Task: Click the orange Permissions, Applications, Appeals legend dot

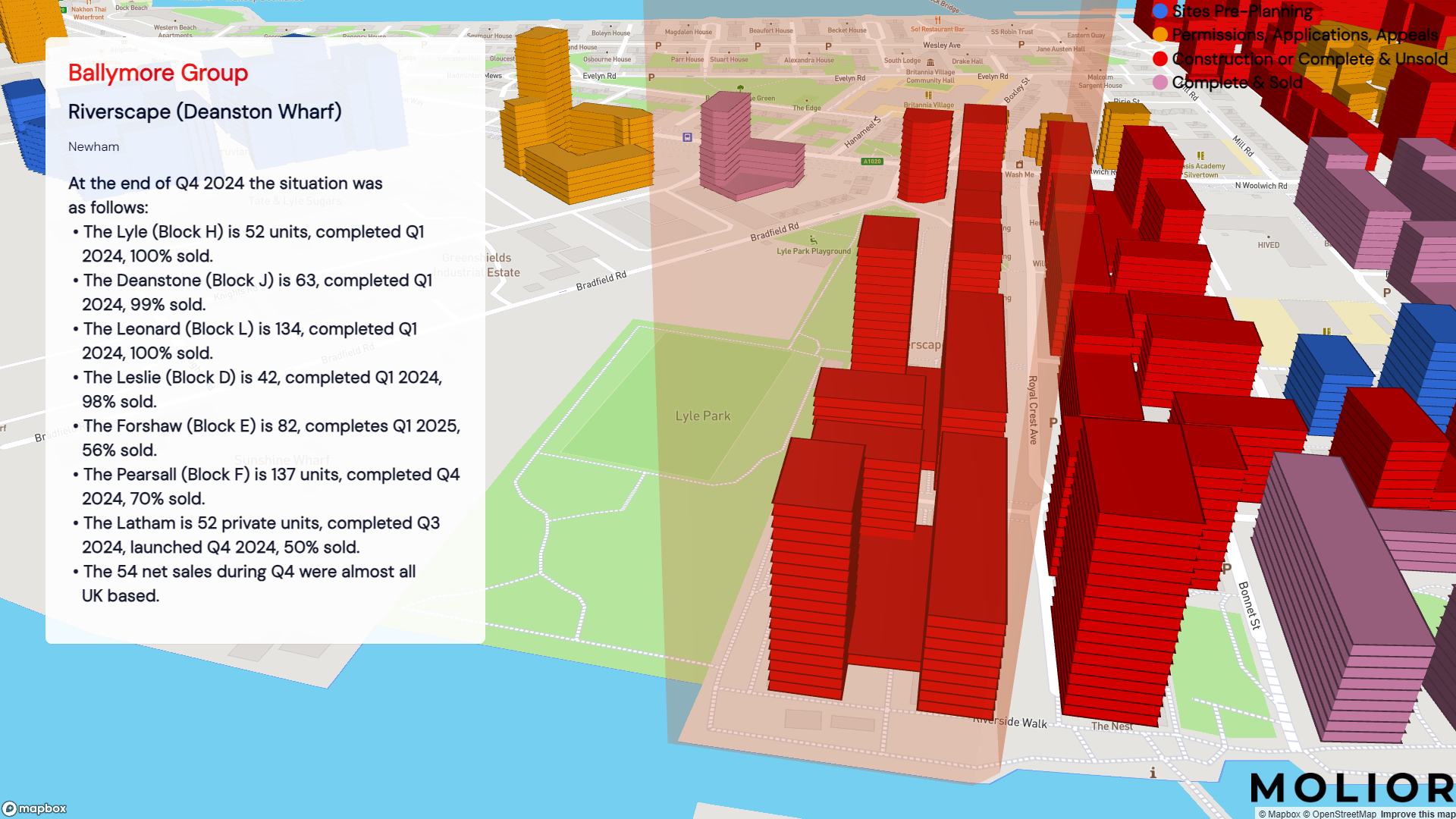Action: coord(1160,35)
